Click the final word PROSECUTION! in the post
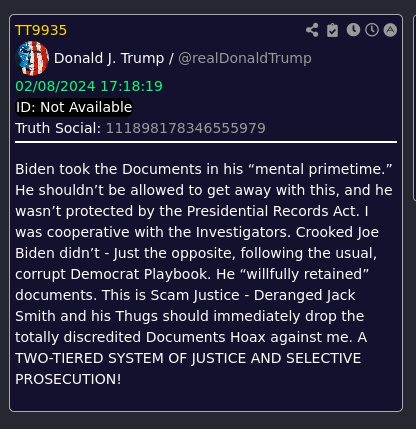The width and height of the screenshot is (416, 429). pos(68,379)
